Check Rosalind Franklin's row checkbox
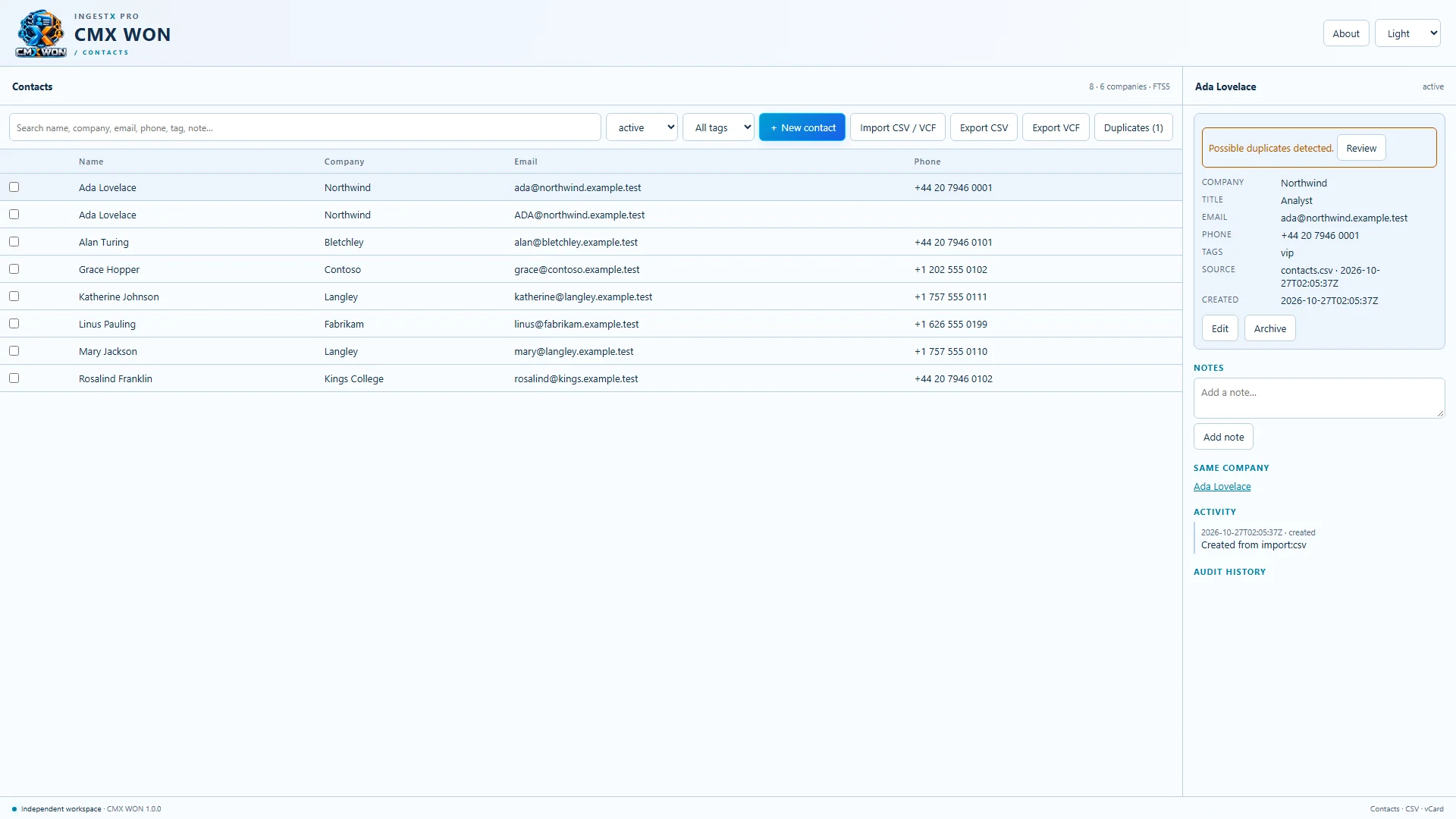The height and width of the screenshot is (819, 1456). click(x=14, y=378)
